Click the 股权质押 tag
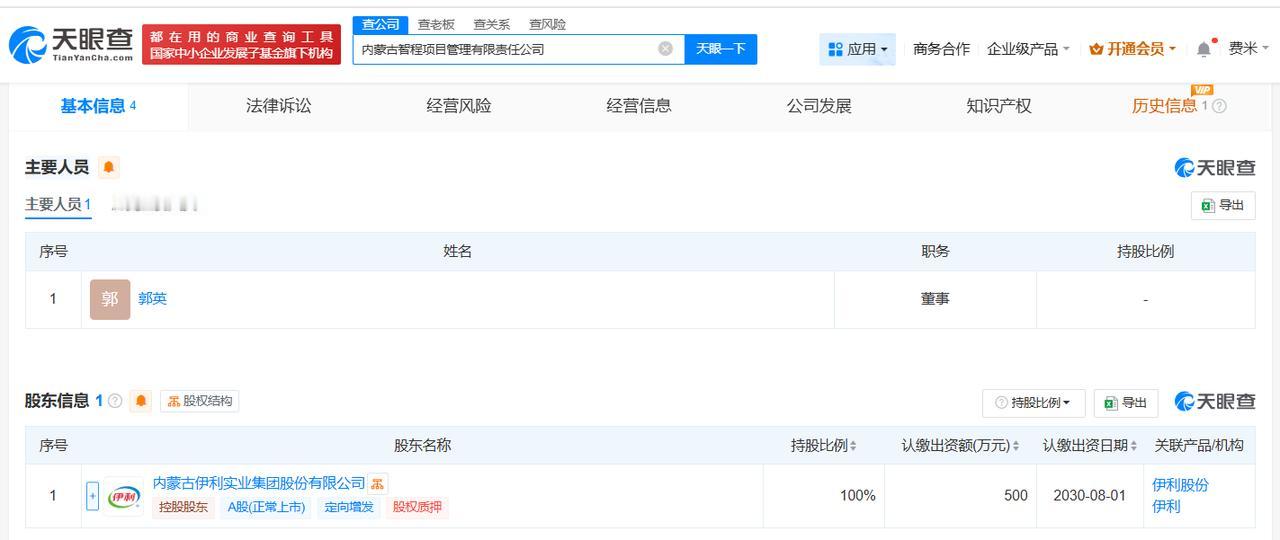This screenshot has width=1280, height=540. click(x=417, y=507)
